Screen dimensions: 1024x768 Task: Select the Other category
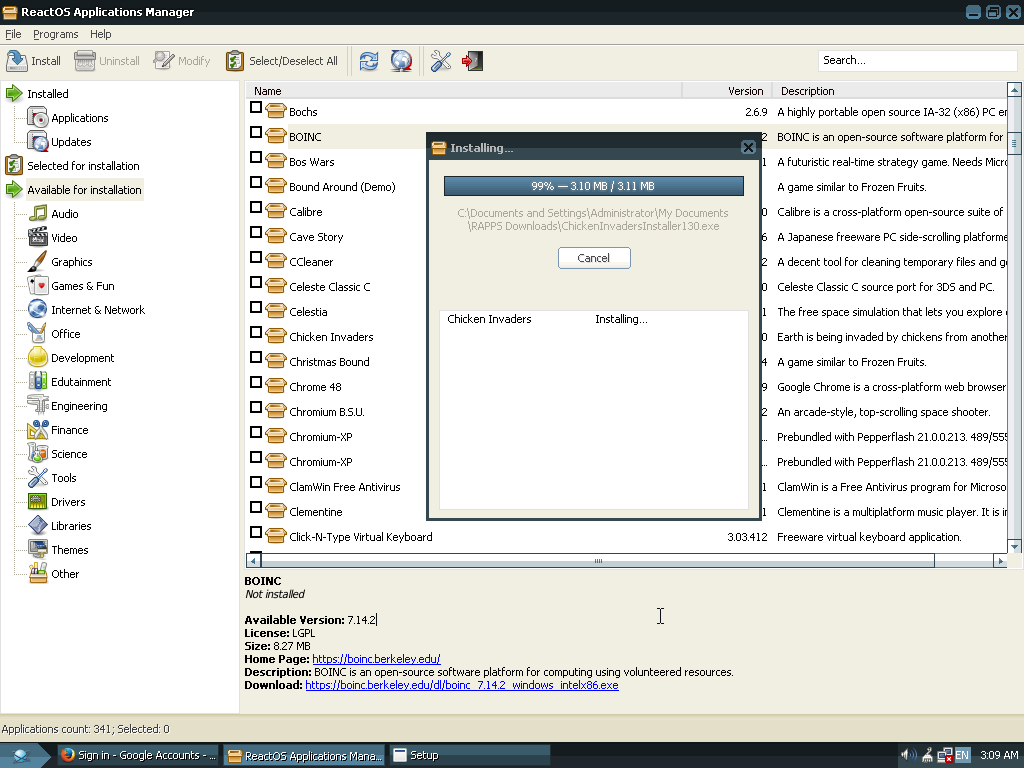pos(65,574)
